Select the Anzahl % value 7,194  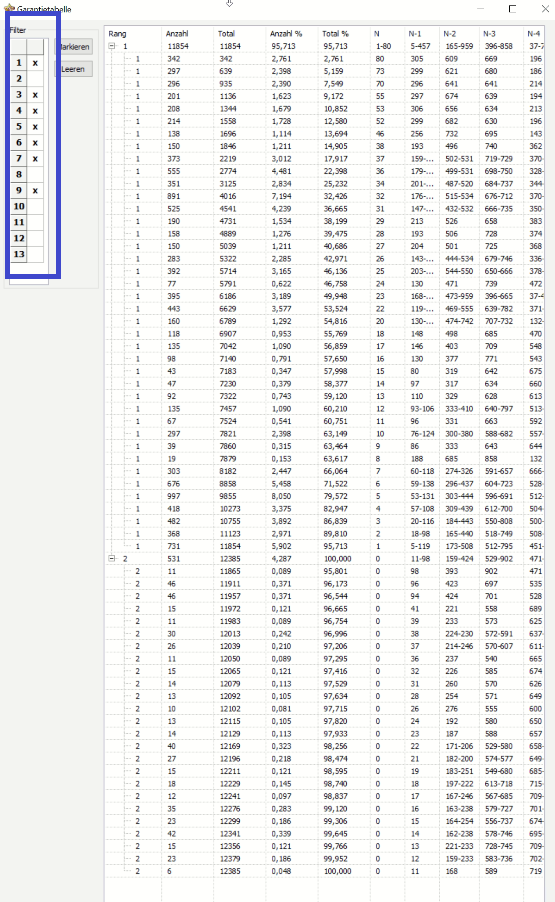point(281,196)
